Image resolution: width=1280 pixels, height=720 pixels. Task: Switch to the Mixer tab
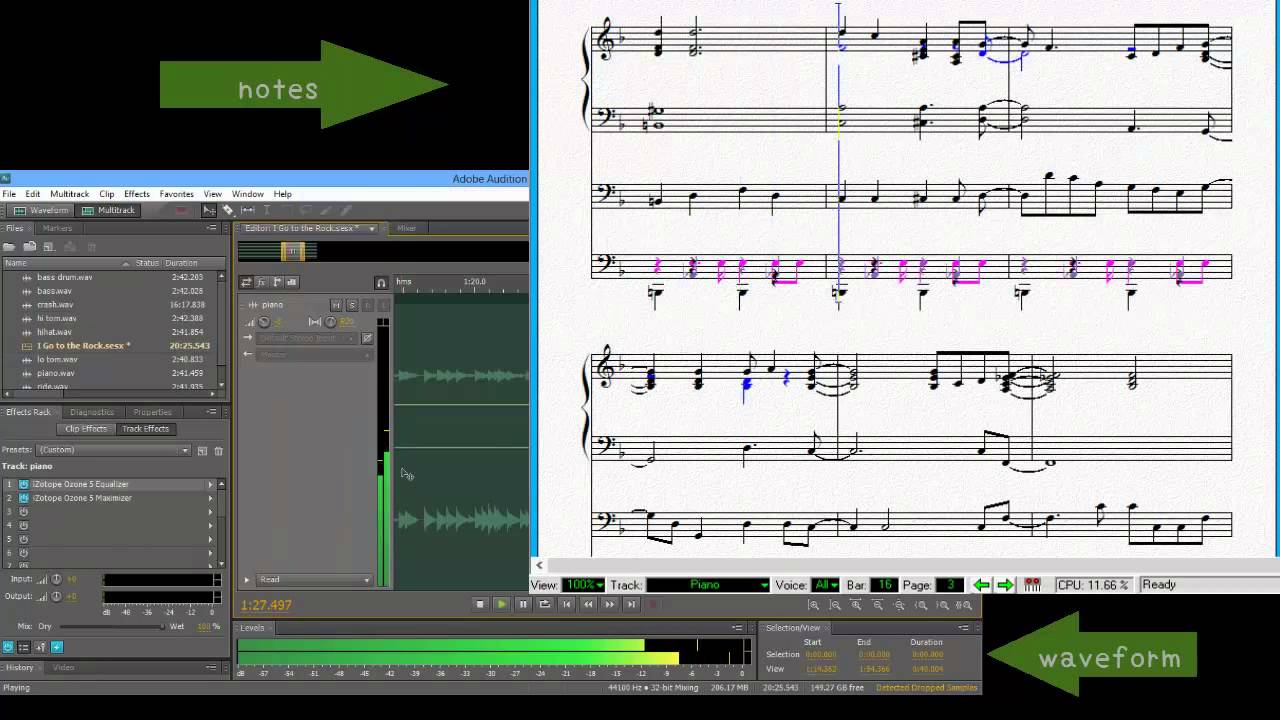[x=406, y=228]
